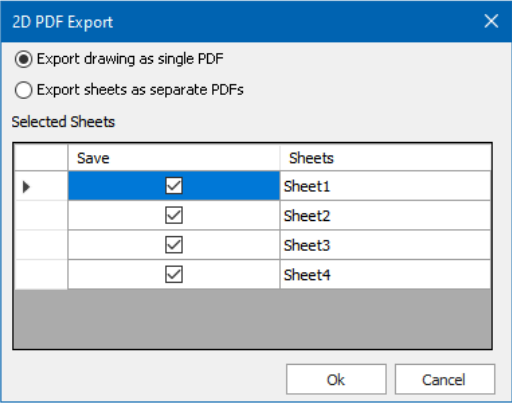Toggle the Save checkbox for Sheet4
The height and width of the screenshot is (403, 512).
174,274
